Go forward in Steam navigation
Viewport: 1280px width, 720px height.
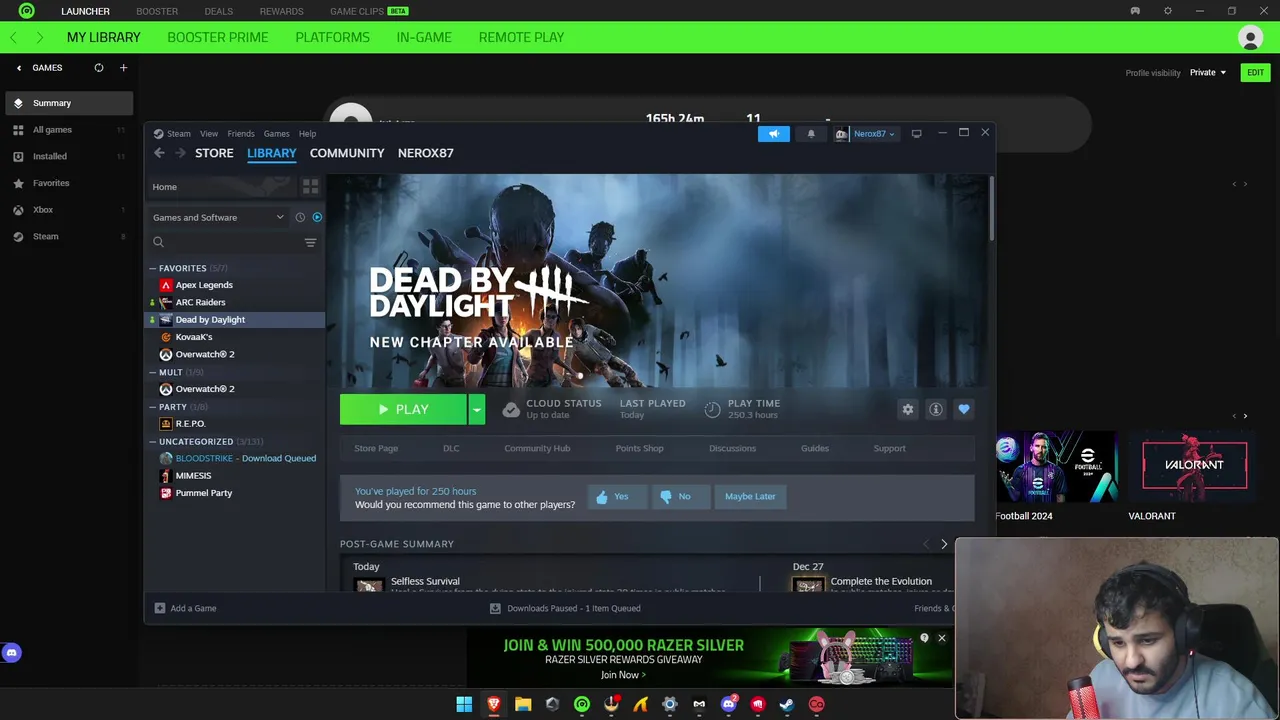pyautogui.click(x=180, y=153)
